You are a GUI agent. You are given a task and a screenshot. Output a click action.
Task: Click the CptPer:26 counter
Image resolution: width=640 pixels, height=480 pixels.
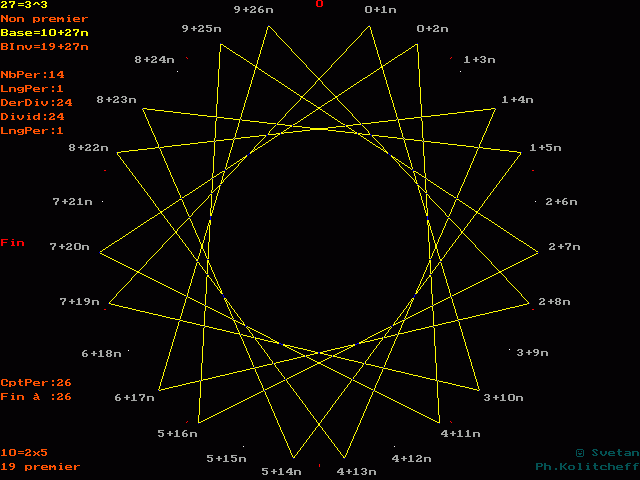click(36, 383)
